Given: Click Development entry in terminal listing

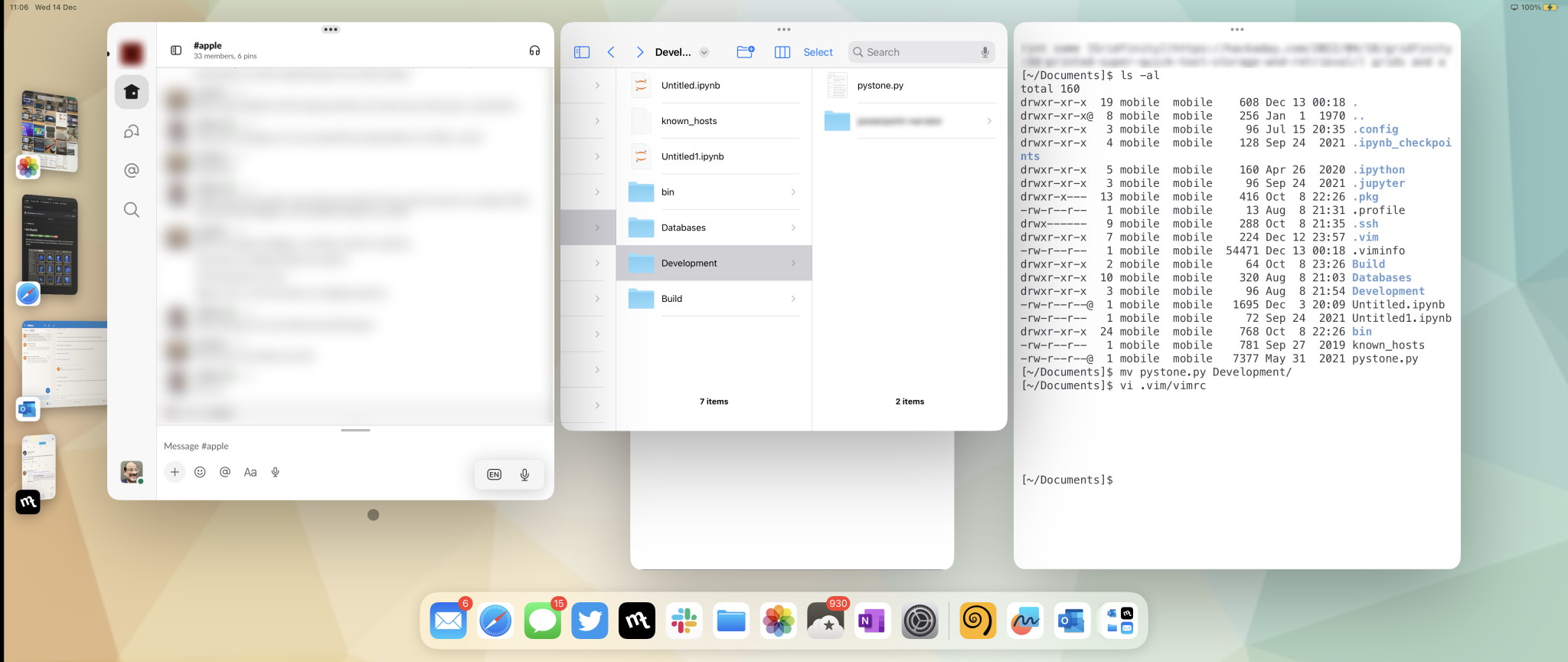Looking at the screenshot, I should pyautogui.click(x=1388, y=291).
